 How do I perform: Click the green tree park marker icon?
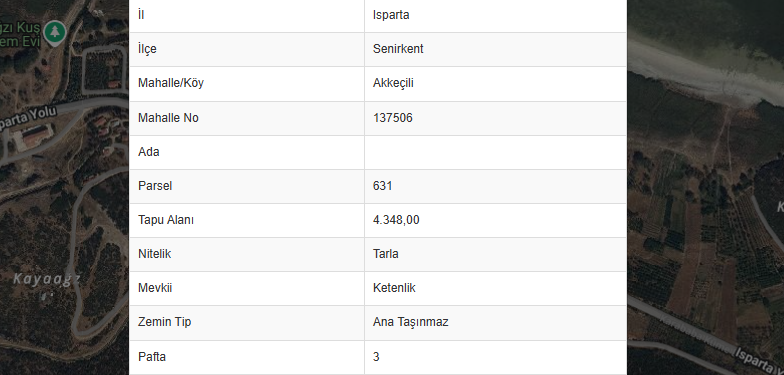point(55,33)
